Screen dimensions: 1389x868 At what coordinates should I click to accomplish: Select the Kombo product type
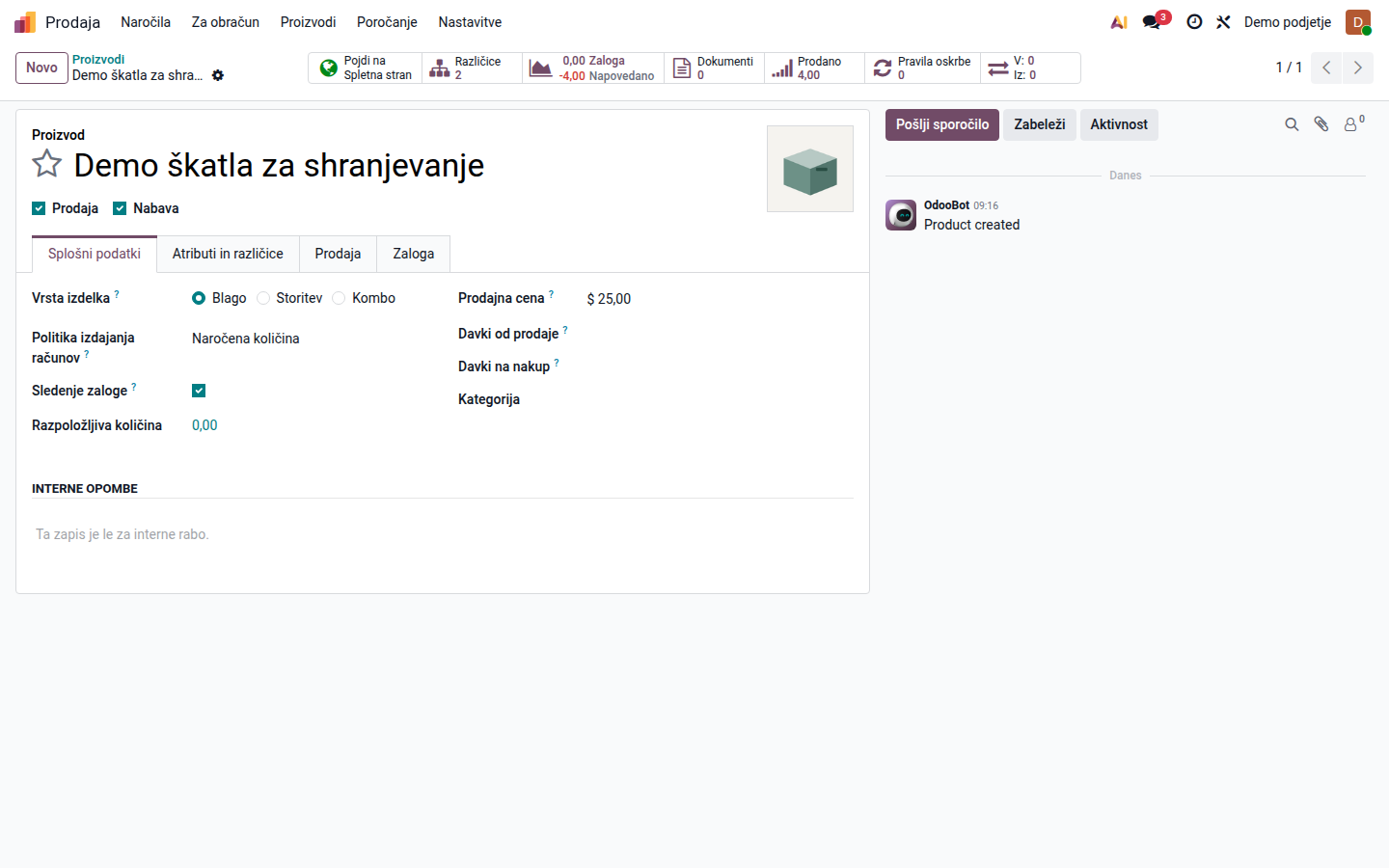(x=339, y=298)
